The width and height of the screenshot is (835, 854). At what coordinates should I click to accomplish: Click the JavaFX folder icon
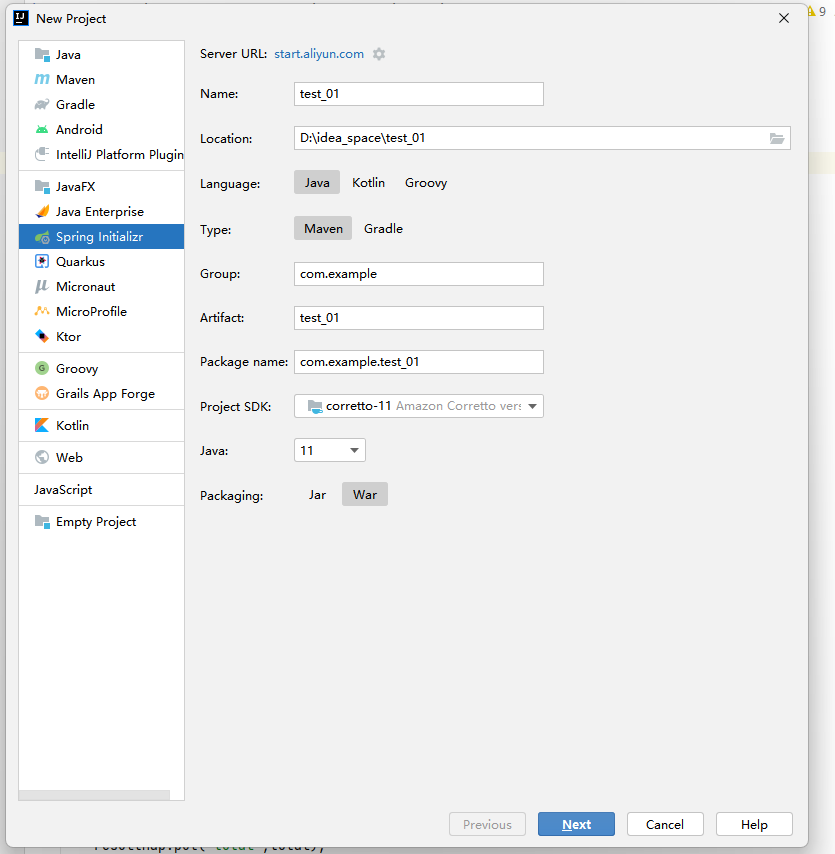[x=42, y=186]
